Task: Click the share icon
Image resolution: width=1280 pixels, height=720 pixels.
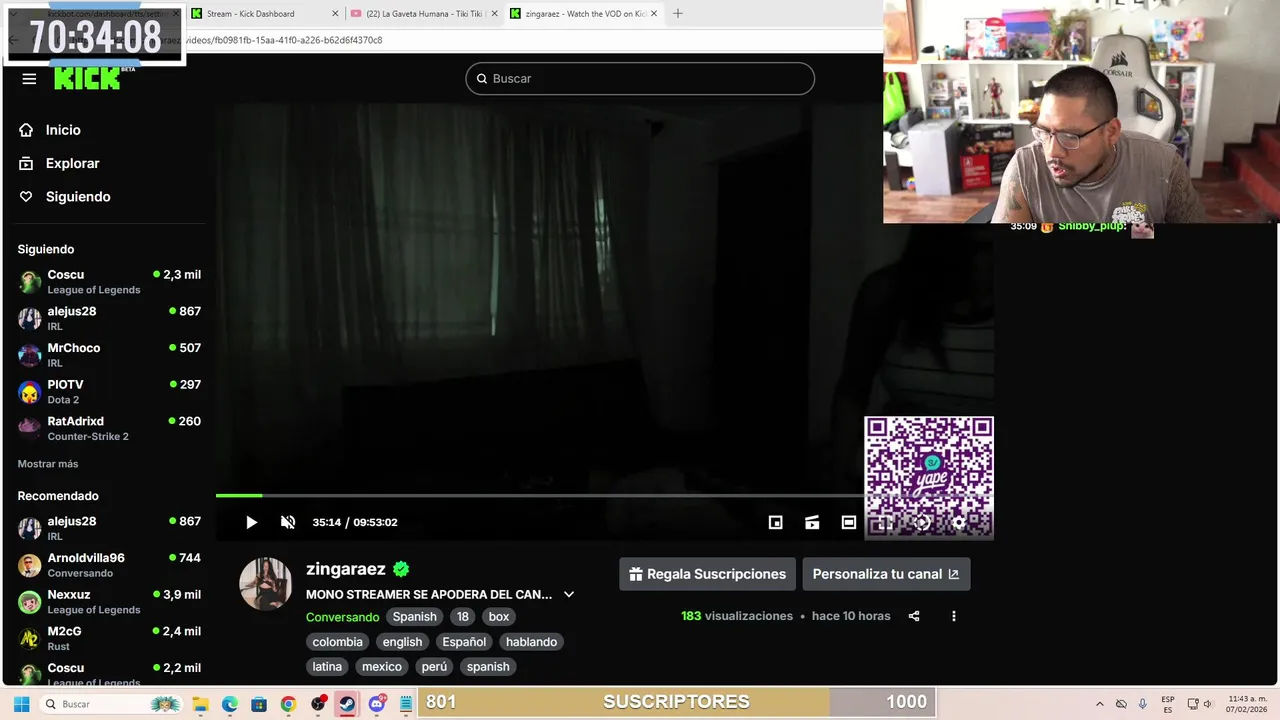Action: (914, 616)
